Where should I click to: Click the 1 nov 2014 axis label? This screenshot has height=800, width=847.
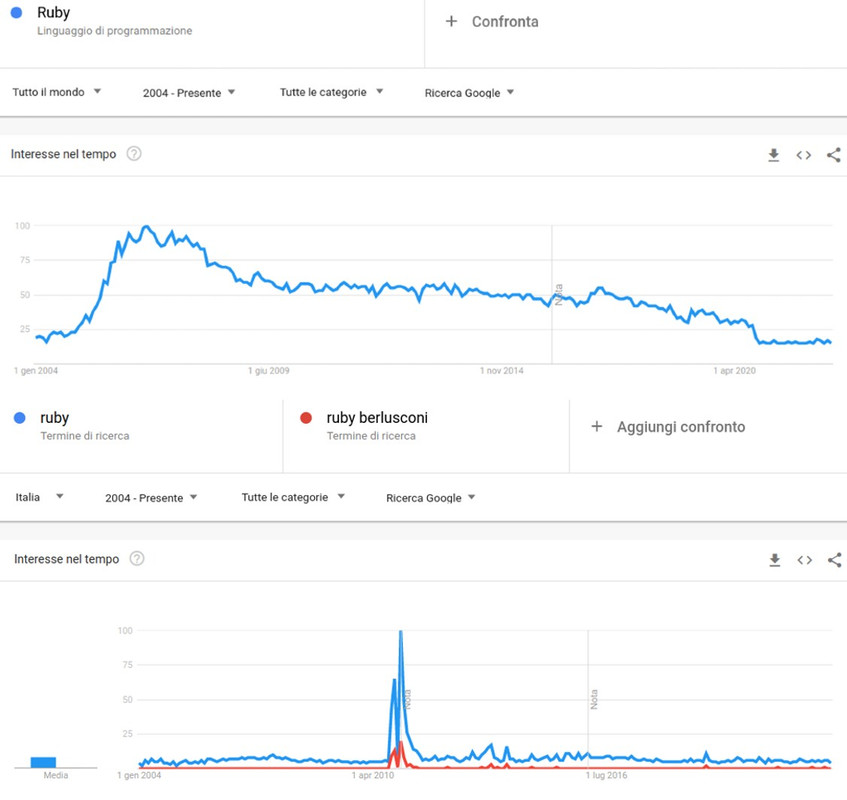click(502, 371)
